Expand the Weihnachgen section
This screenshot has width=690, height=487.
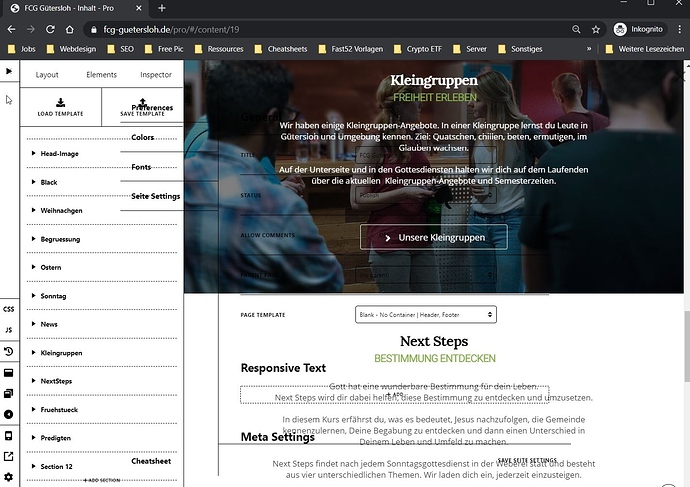click(x=62, y=211)
